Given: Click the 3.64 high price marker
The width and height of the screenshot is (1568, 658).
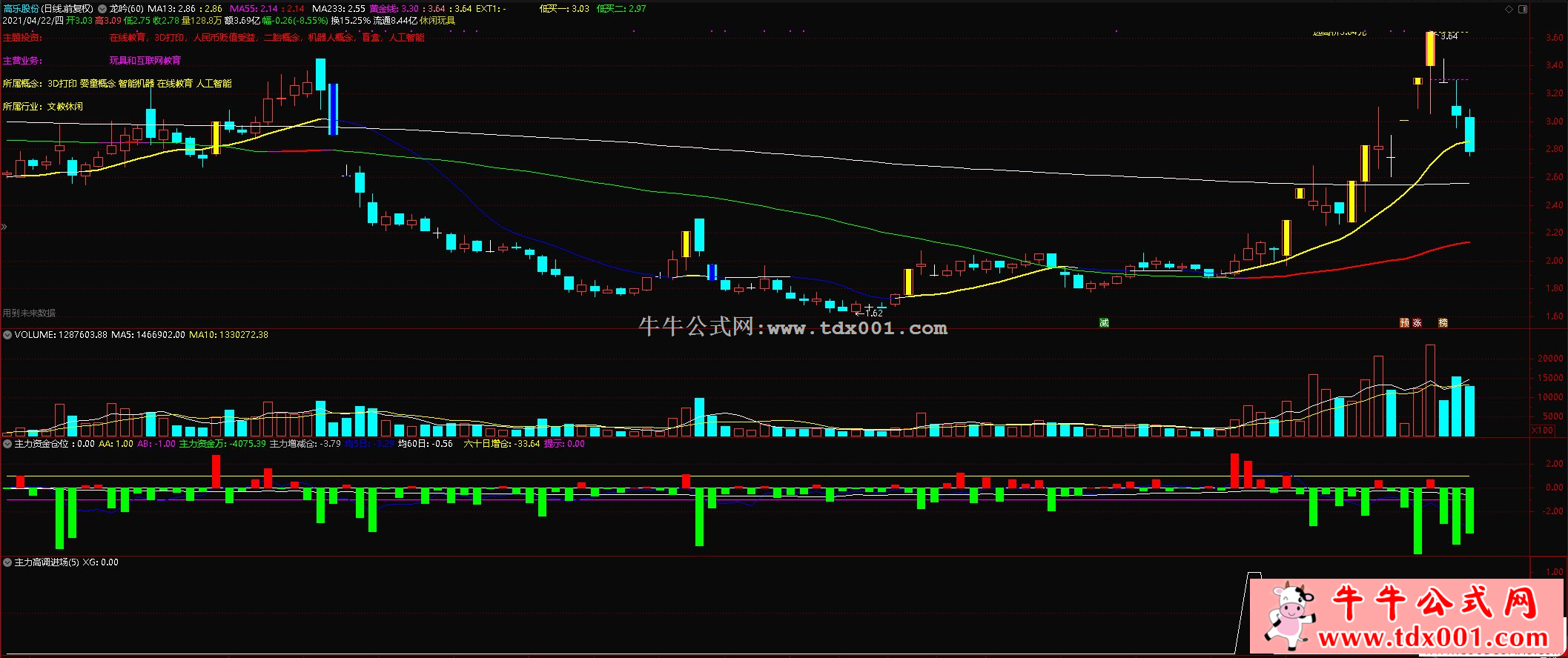Looking at the screenshot, I should click(1449, 36).
